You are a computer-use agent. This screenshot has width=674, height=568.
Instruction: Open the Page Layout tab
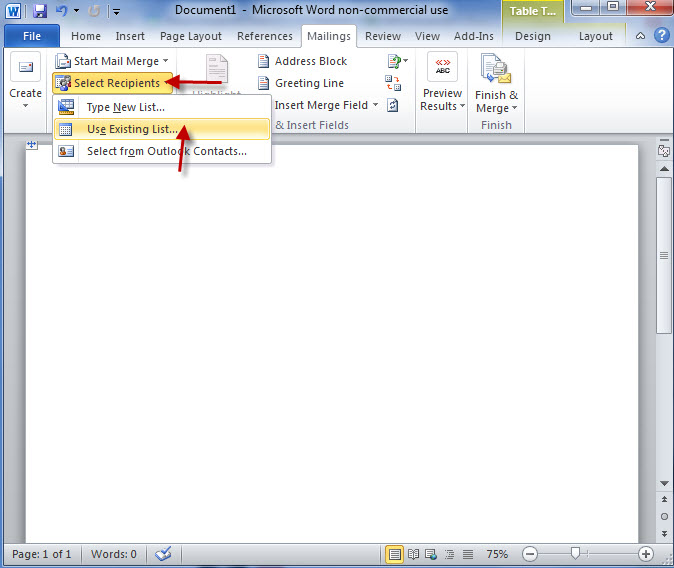pyautogui.click(x=191, y=36)
